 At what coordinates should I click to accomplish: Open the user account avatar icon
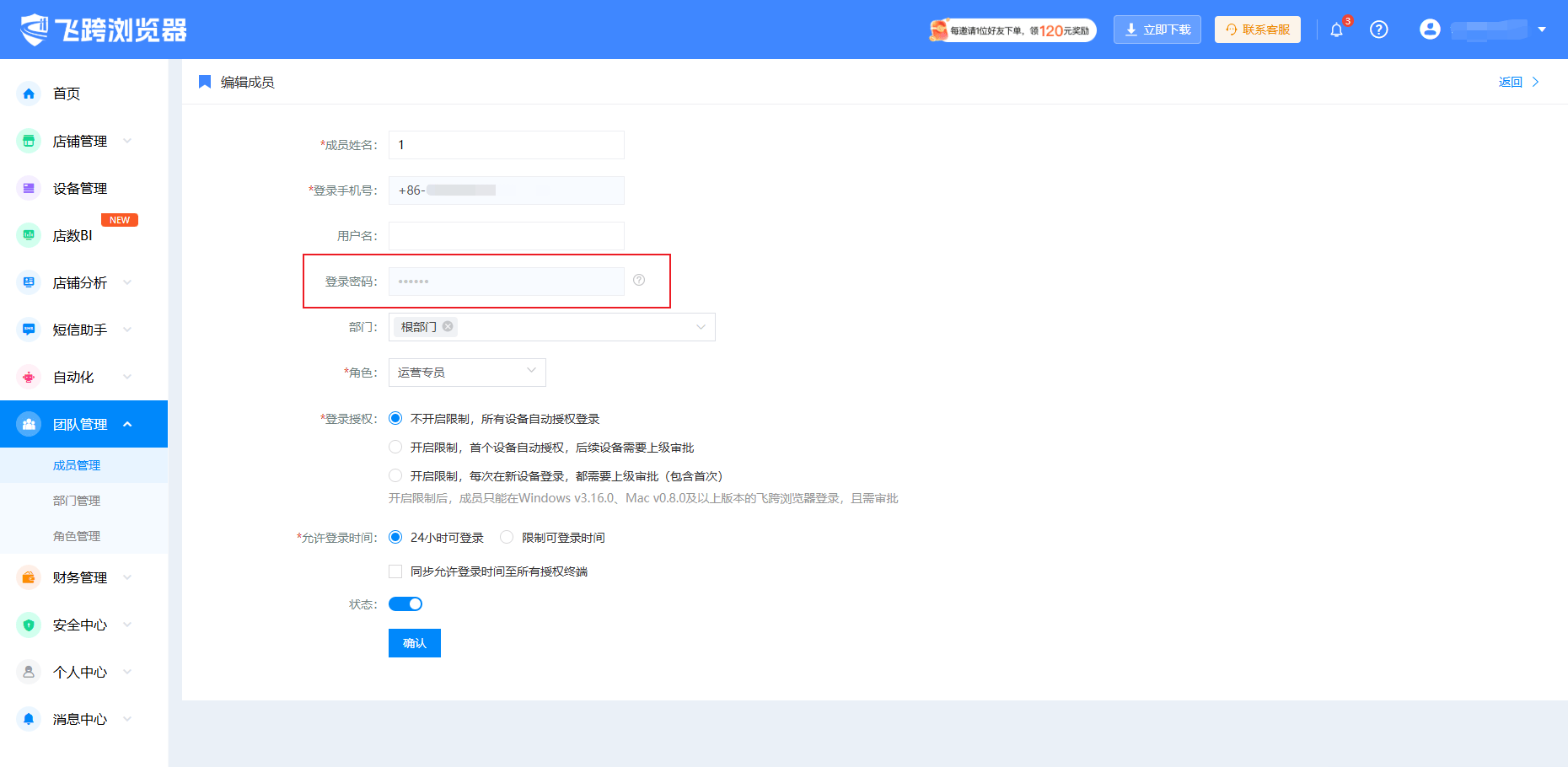[1430, 29]
